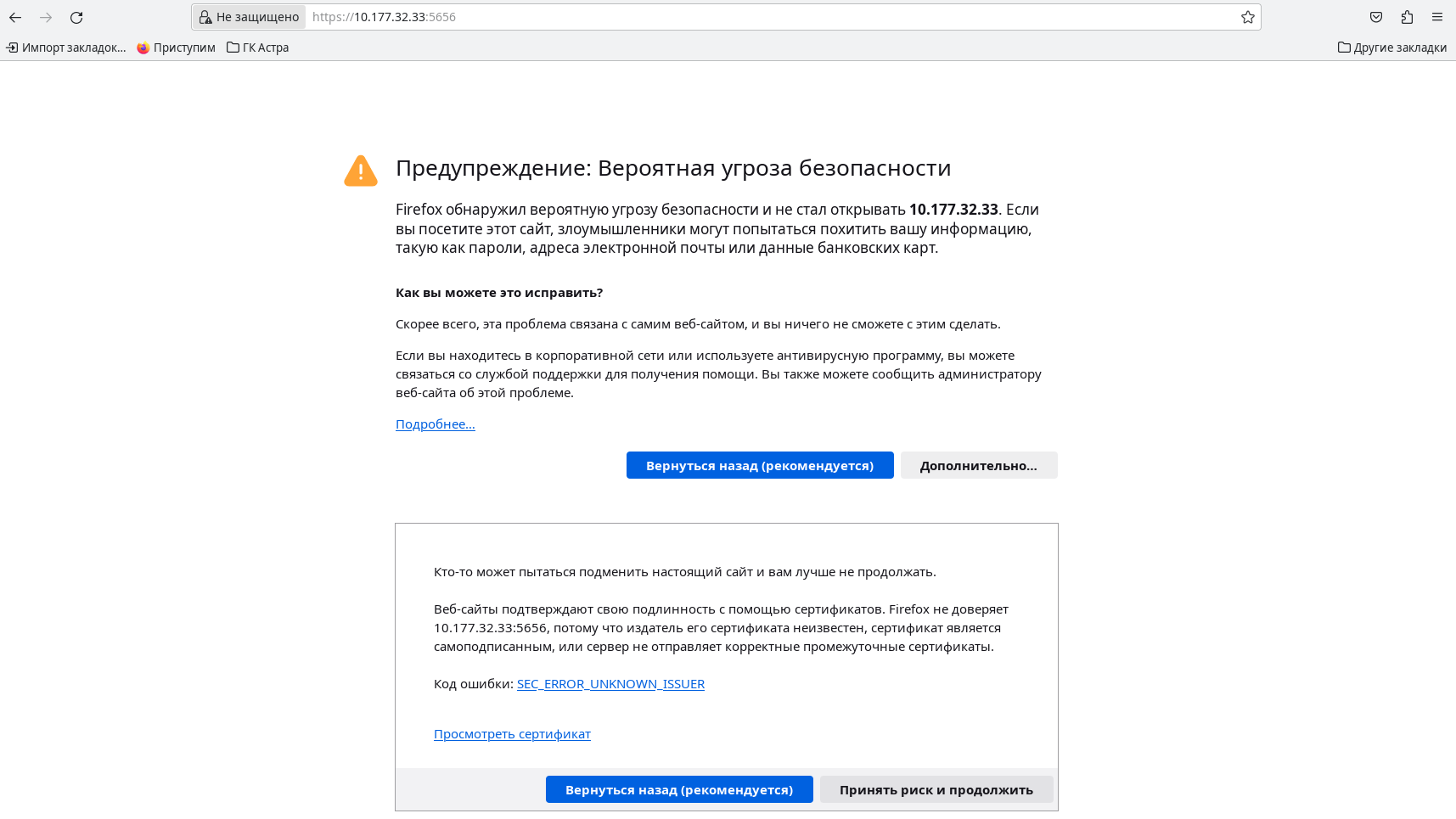The width and height of the screenshot is (1456, 819).
Task: Reload the current page
Action: click(x=76, y=17)
